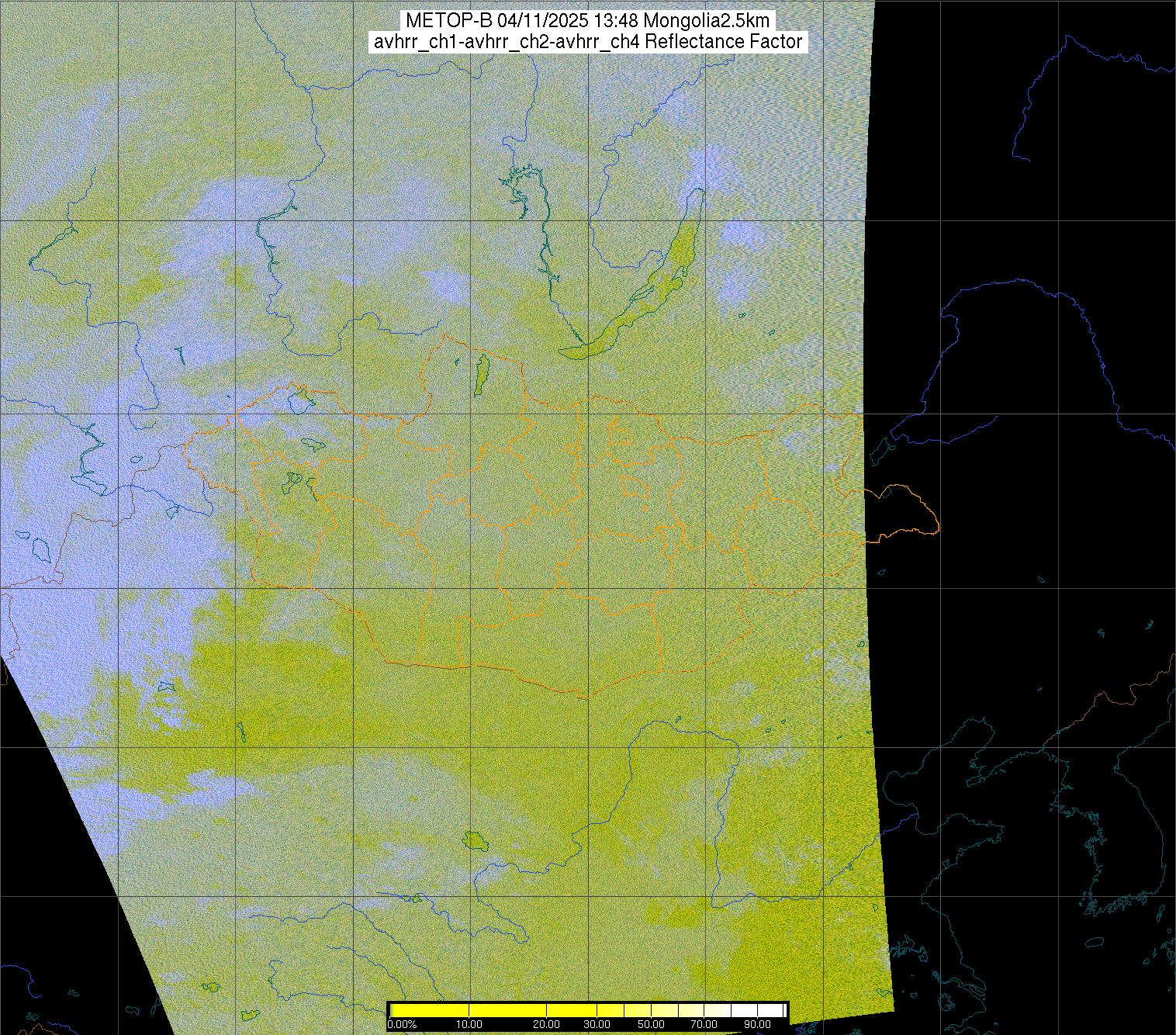Click the oval lake outline south of Mongolia
The height and width of the screenshot is (1035, 1176).
coord(472,839)
